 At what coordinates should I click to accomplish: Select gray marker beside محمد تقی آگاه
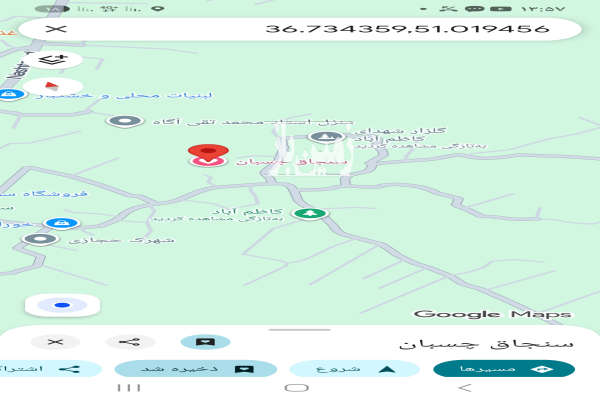click(125, 121)
